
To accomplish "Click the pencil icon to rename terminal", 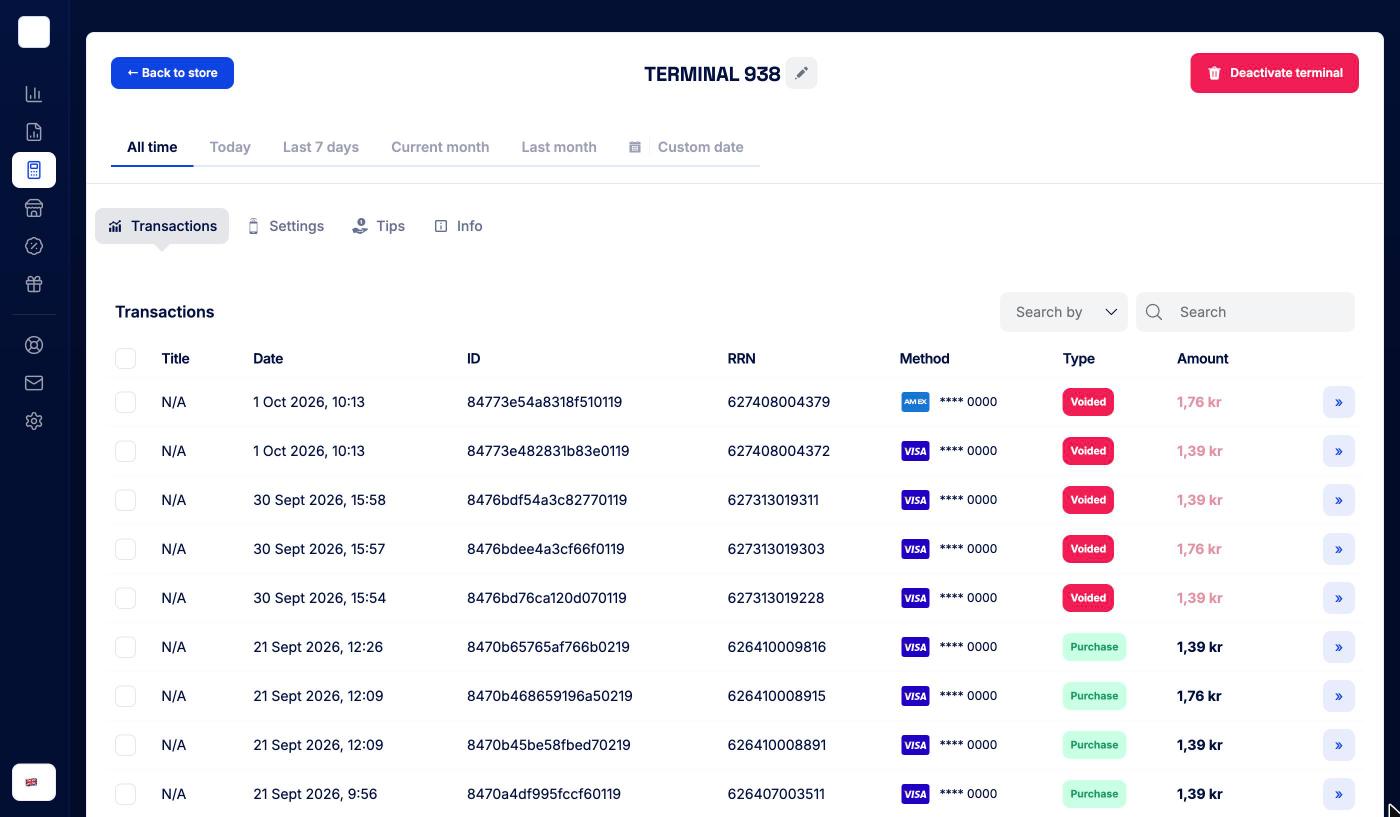I will (801, 73).
